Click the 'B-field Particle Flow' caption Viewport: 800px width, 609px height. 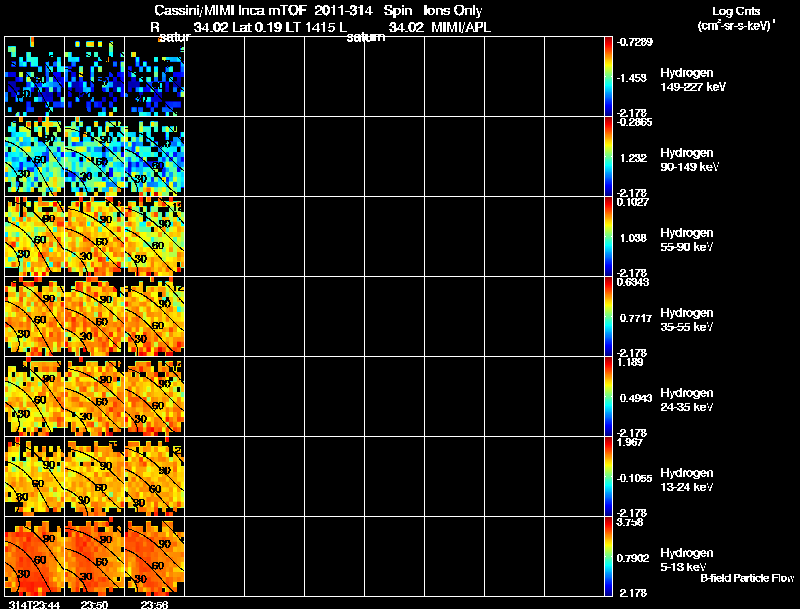[747, 578]
